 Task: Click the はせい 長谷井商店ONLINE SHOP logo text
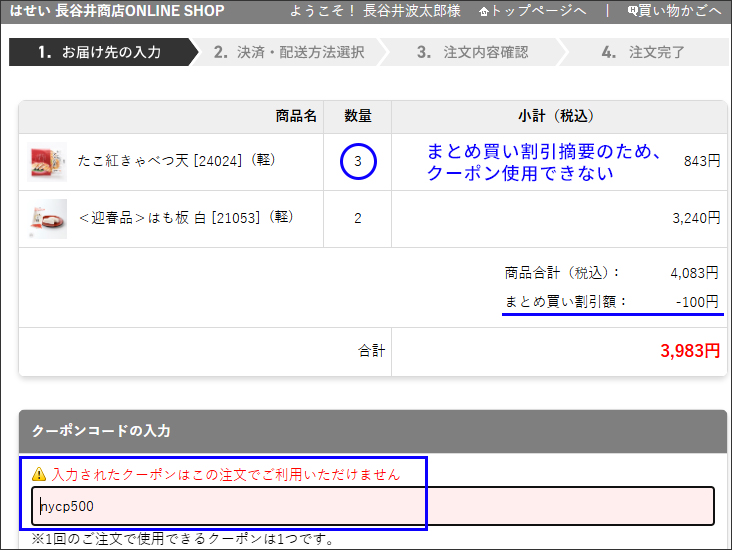coord(117,10)
